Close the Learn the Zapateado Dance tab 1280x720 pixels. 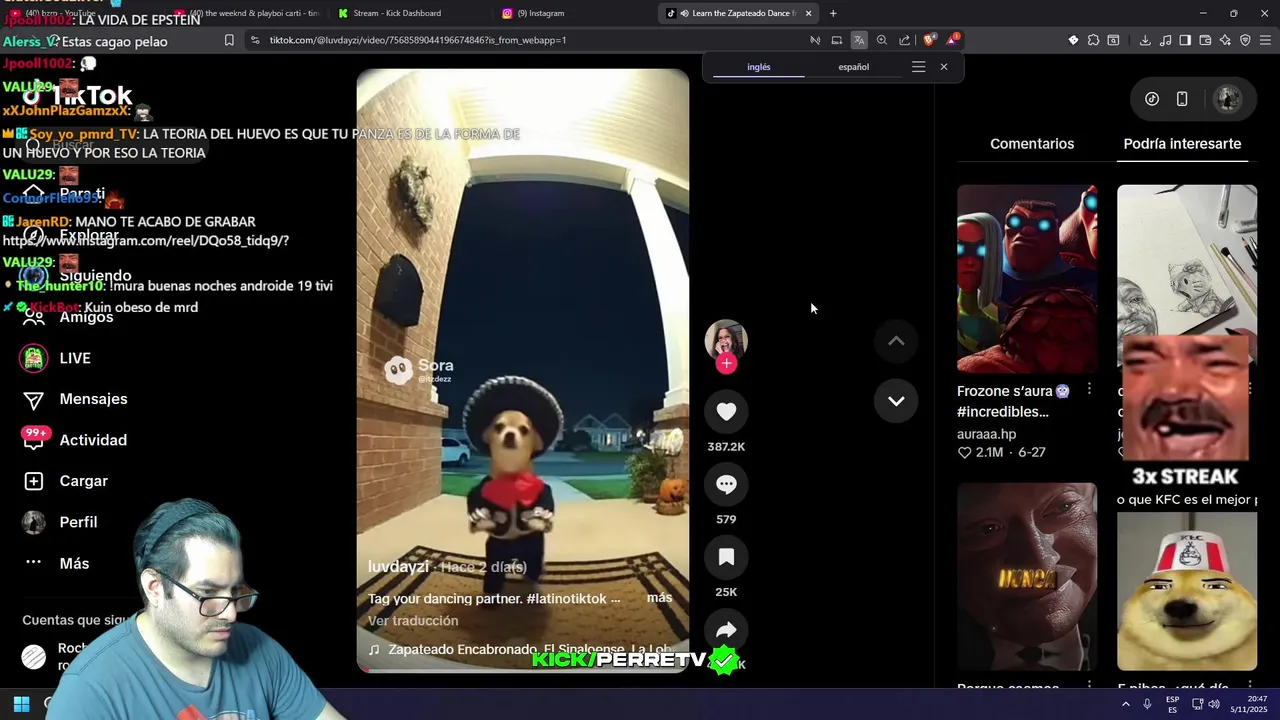(x=808, y=13)
